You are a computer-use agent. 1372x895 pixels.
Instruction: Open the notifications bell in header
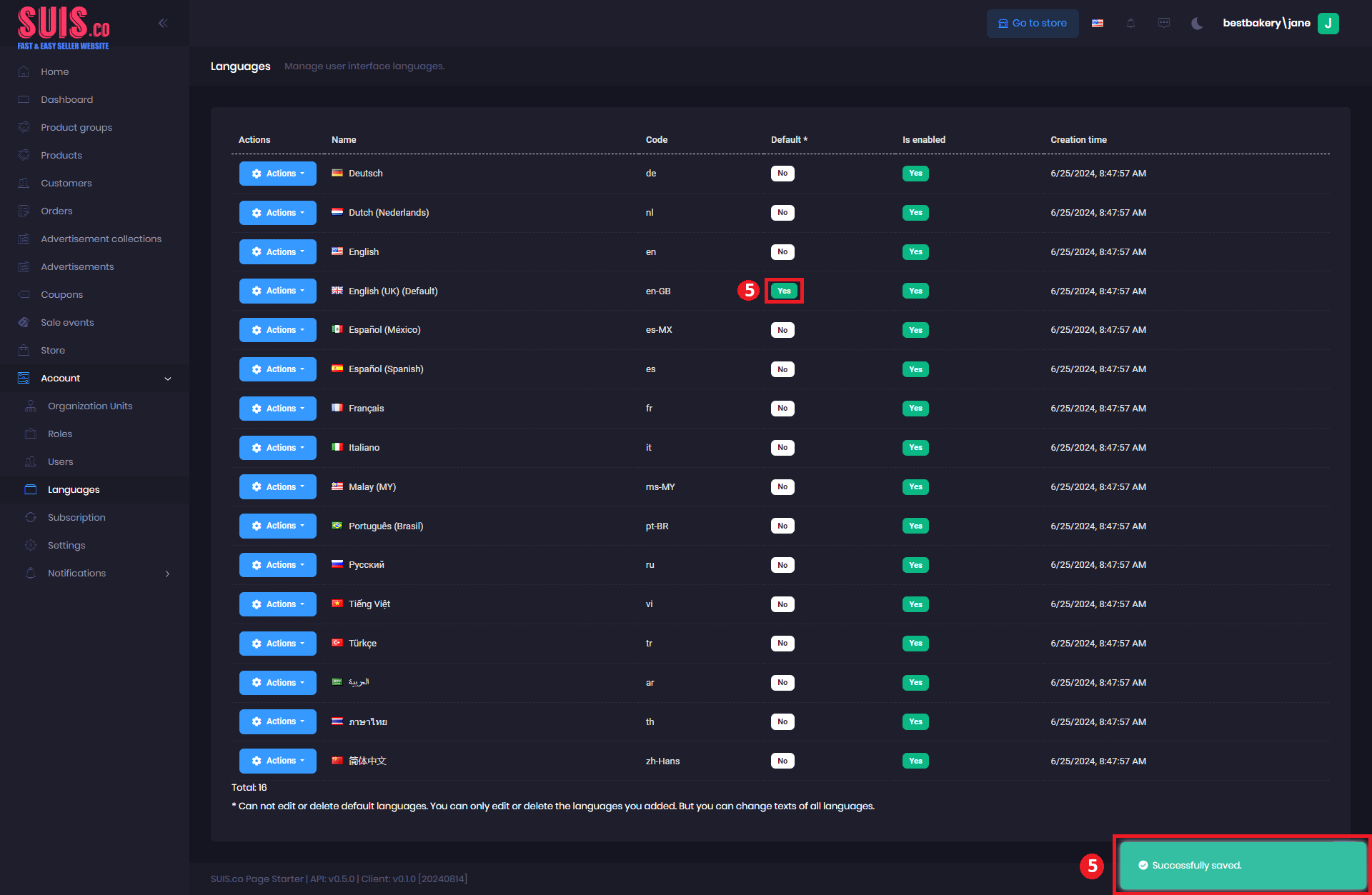[x=1130, y=24]
